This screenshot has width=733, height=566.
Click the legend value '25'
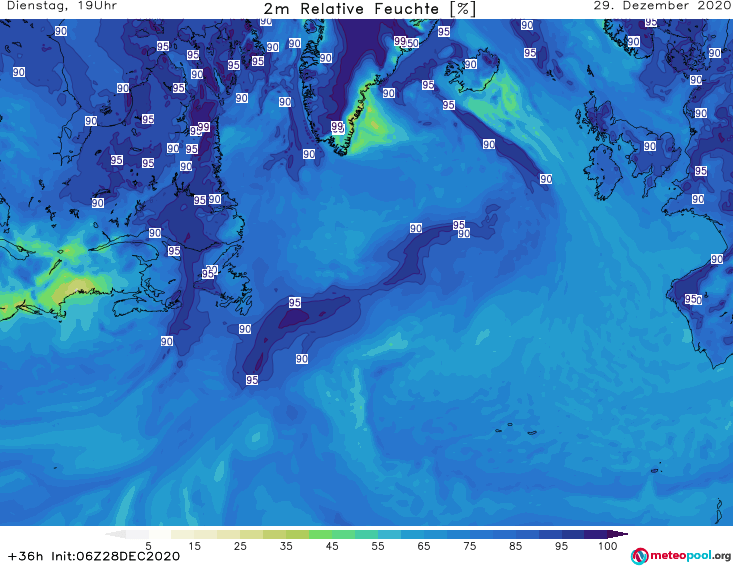click(240, 546)
